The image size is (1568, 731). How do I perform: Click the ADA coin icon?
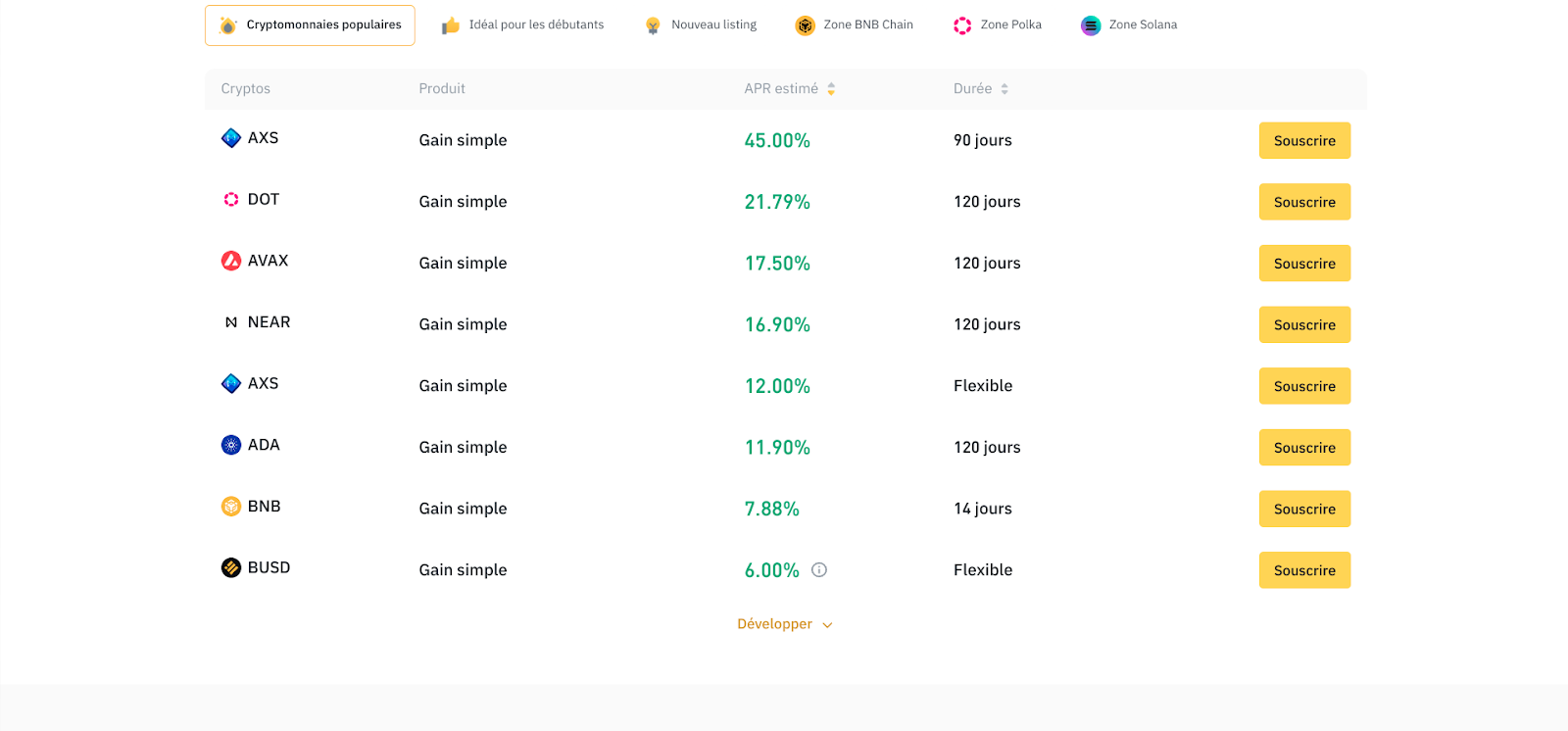(x=231, y=445)
